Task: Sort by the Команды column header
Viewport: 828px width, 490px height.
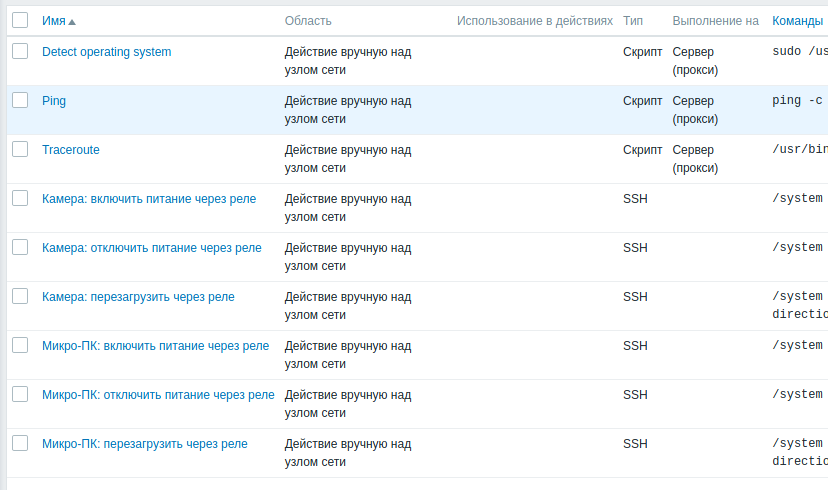Action: pyautogui.click(x=797, y=21)
